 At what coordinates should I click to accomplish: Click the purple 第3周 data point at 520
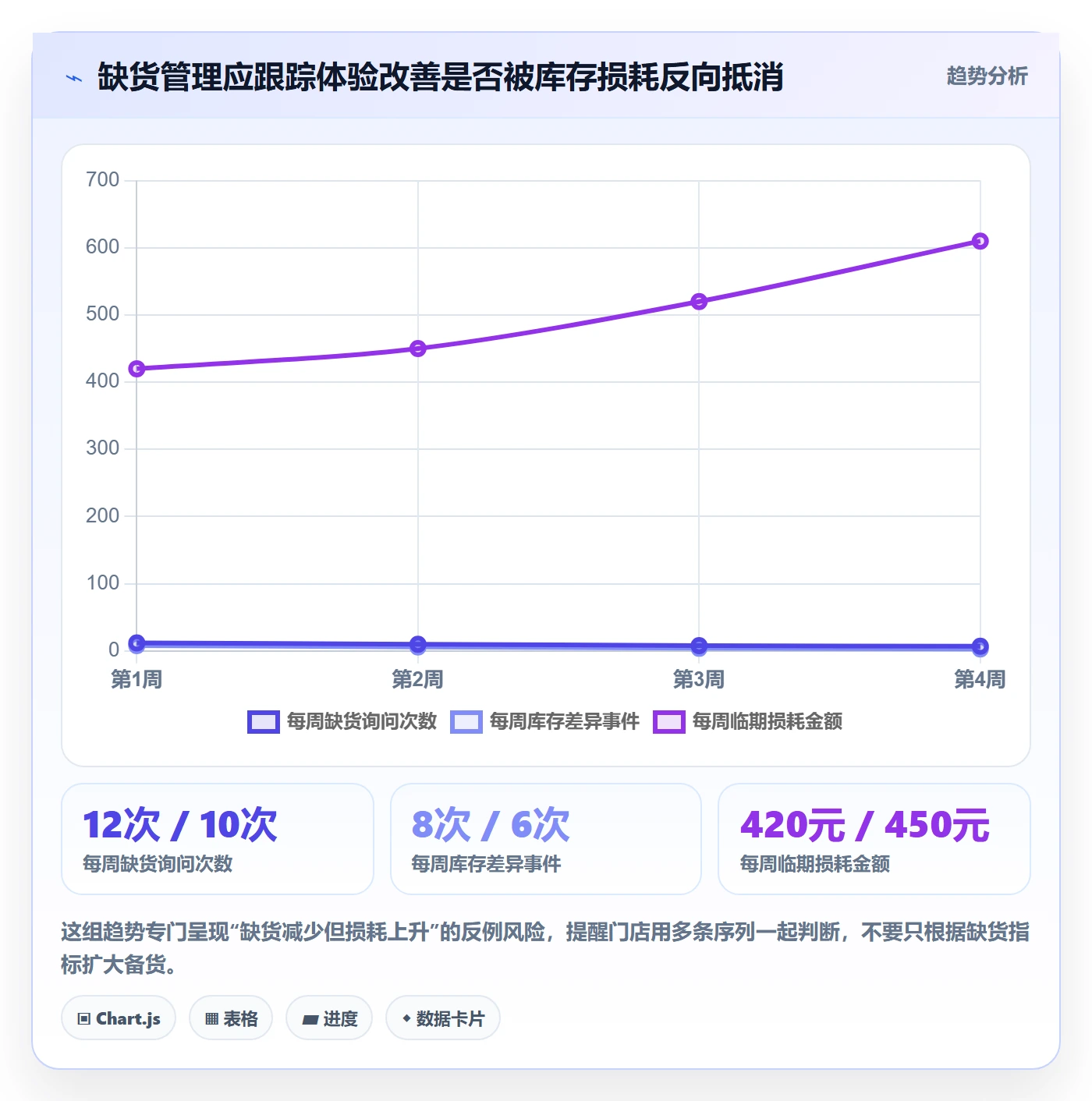699,301
